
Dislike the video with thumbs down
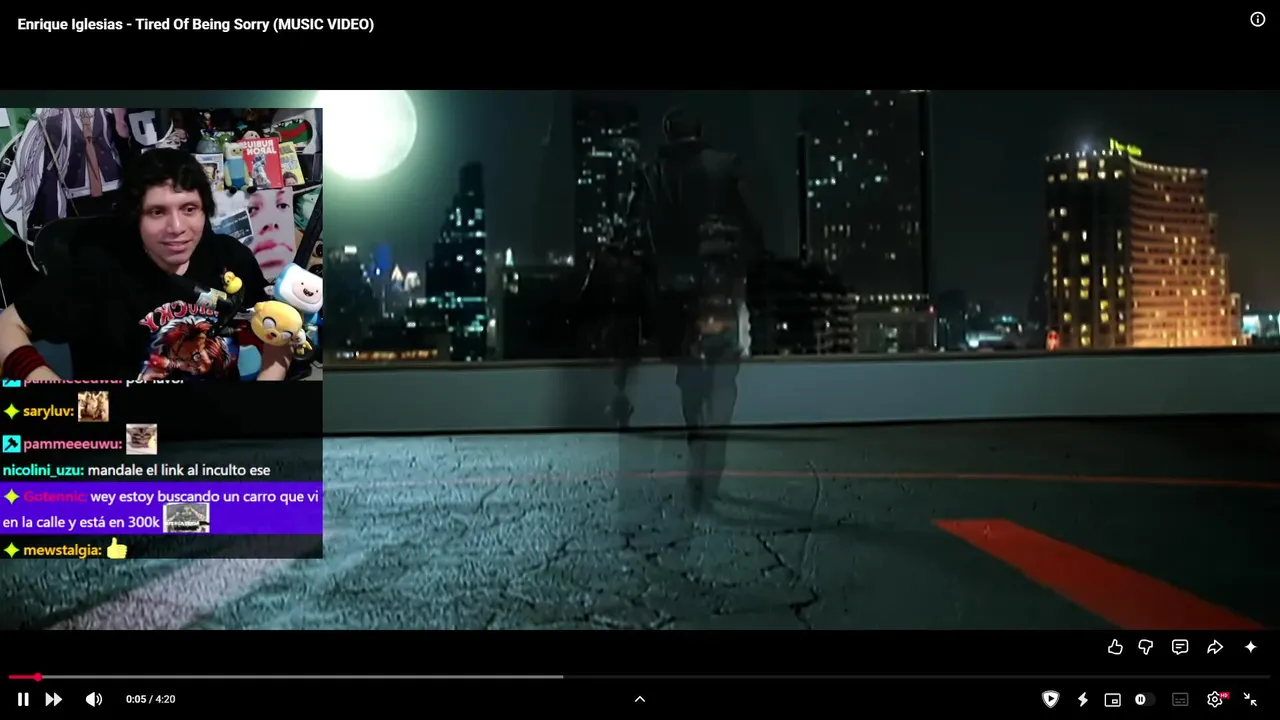(1146, 647)
